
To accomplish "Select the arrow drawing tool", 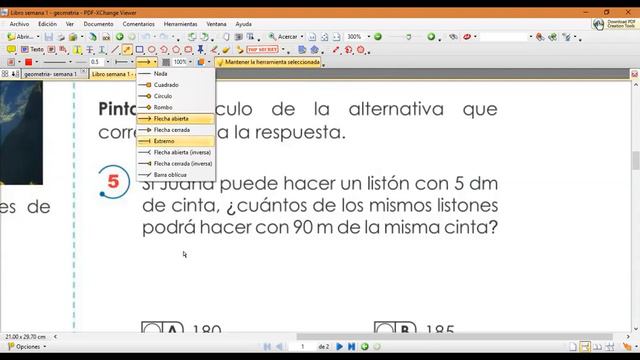I will pyautogui.click(x=127, y=50).
